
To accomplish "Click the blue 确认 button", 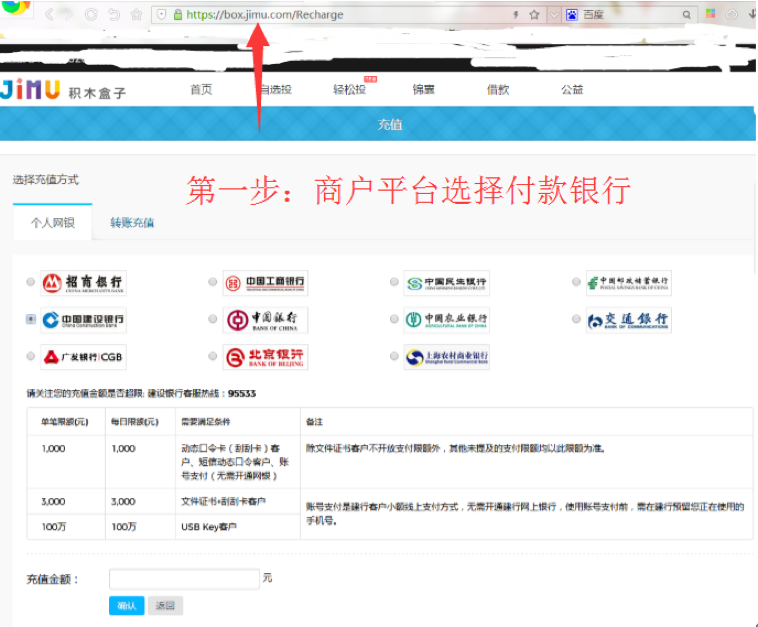I will click(127, 605).
